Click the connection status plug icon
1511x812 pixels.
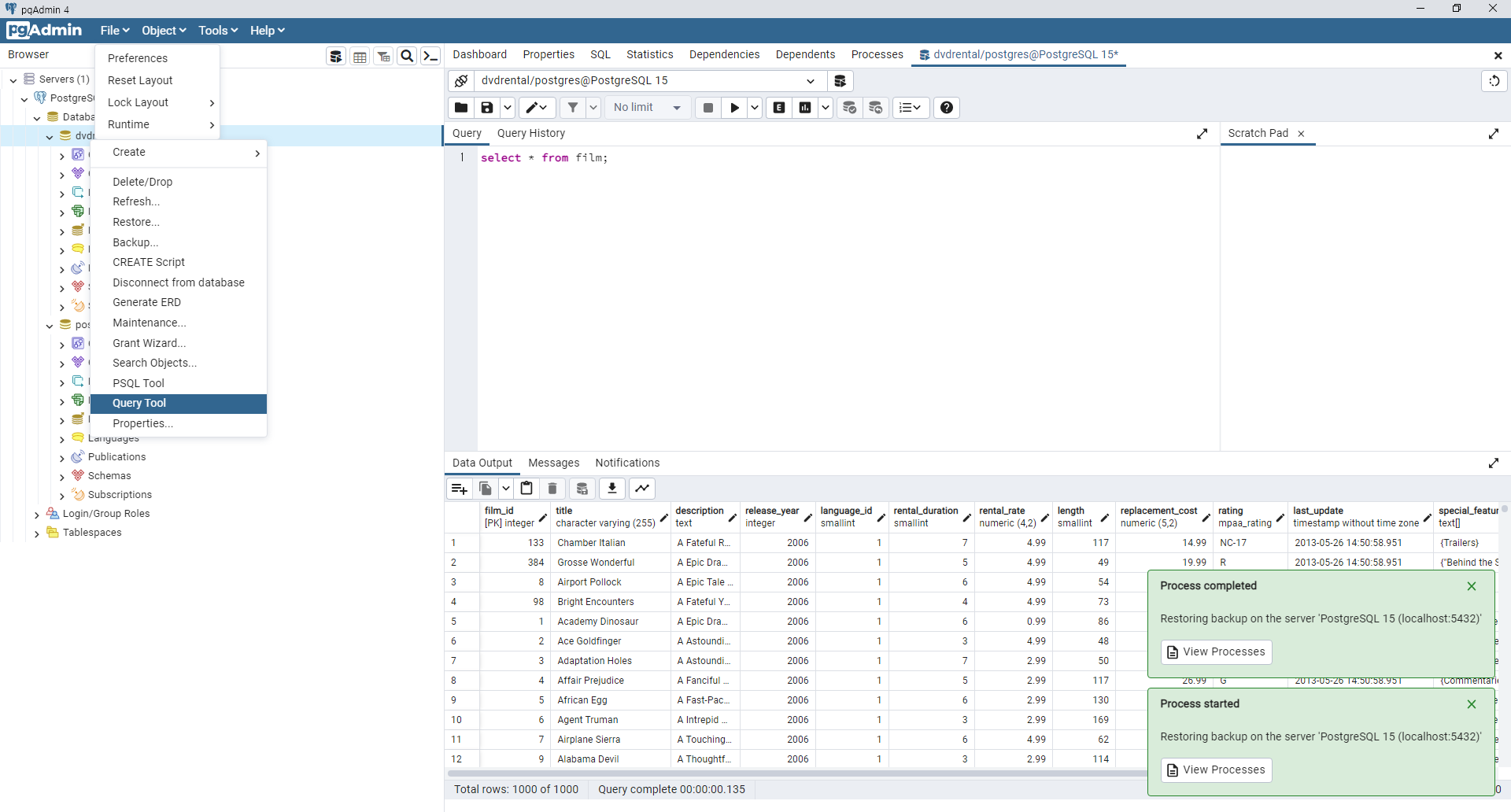click(461, 81)
